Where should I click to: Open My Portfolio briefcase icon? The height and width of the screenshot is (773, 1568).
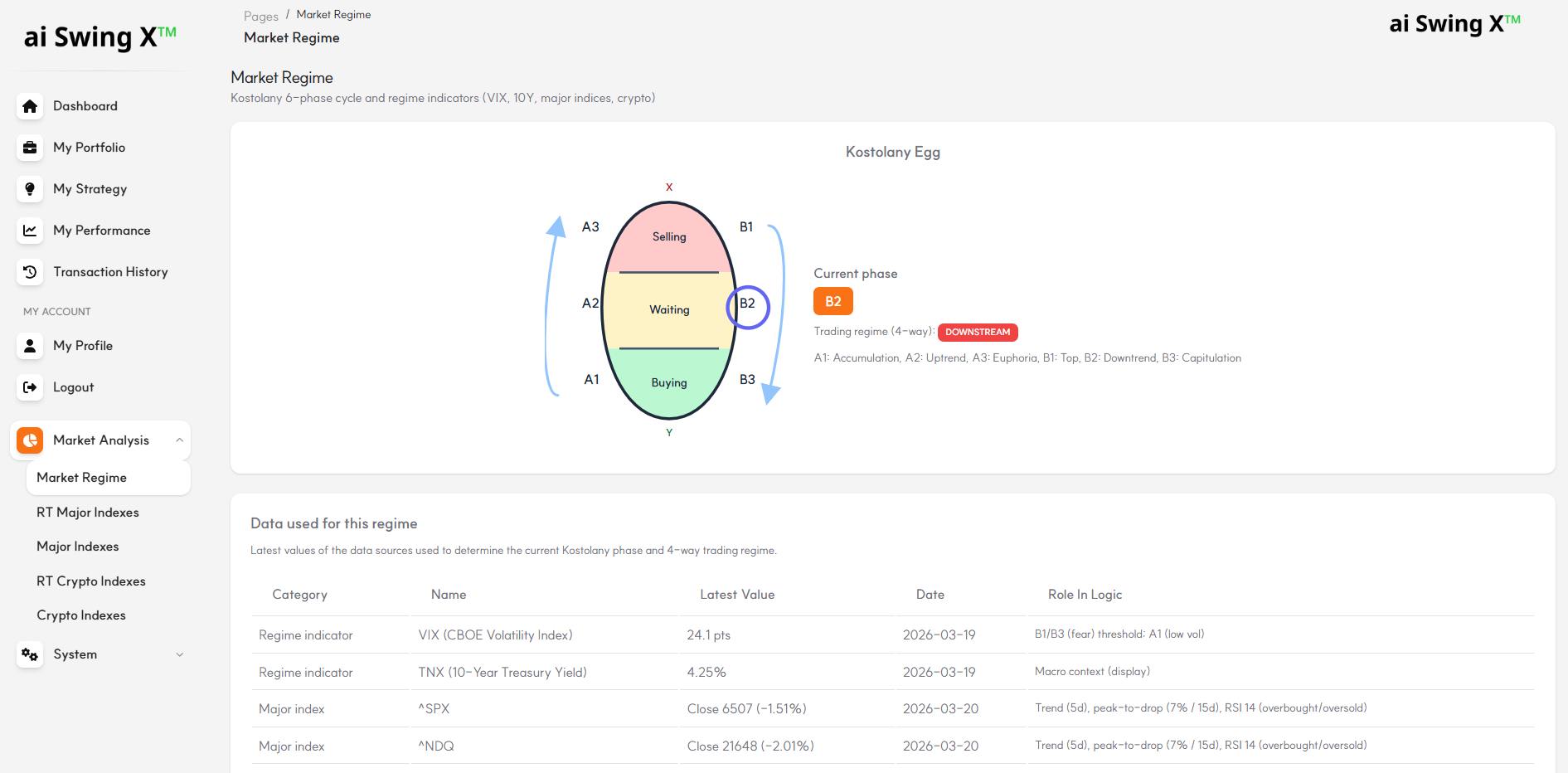pyautogui.click(x=30, y=148)
